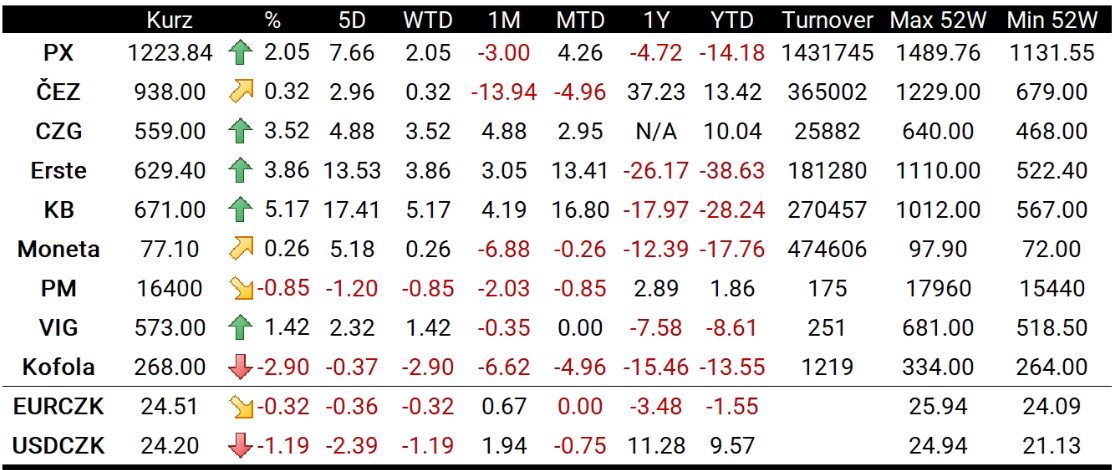Screen dimensions: 1119x470
Task: Select the yellow down-right arrow for PM
Action: [241, 289]
